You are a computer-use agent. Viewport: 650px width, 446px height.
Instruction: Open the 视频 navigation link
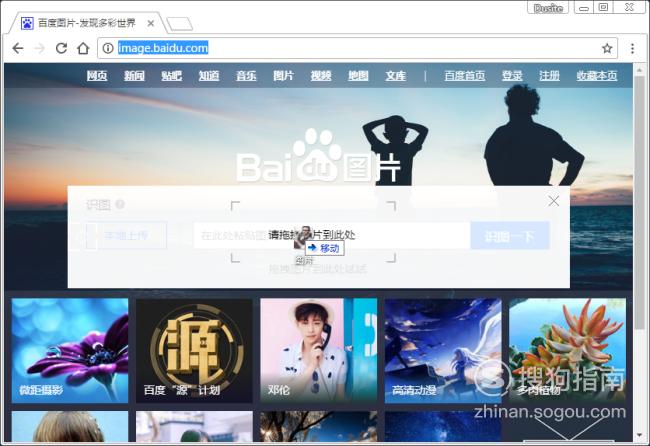321,75
